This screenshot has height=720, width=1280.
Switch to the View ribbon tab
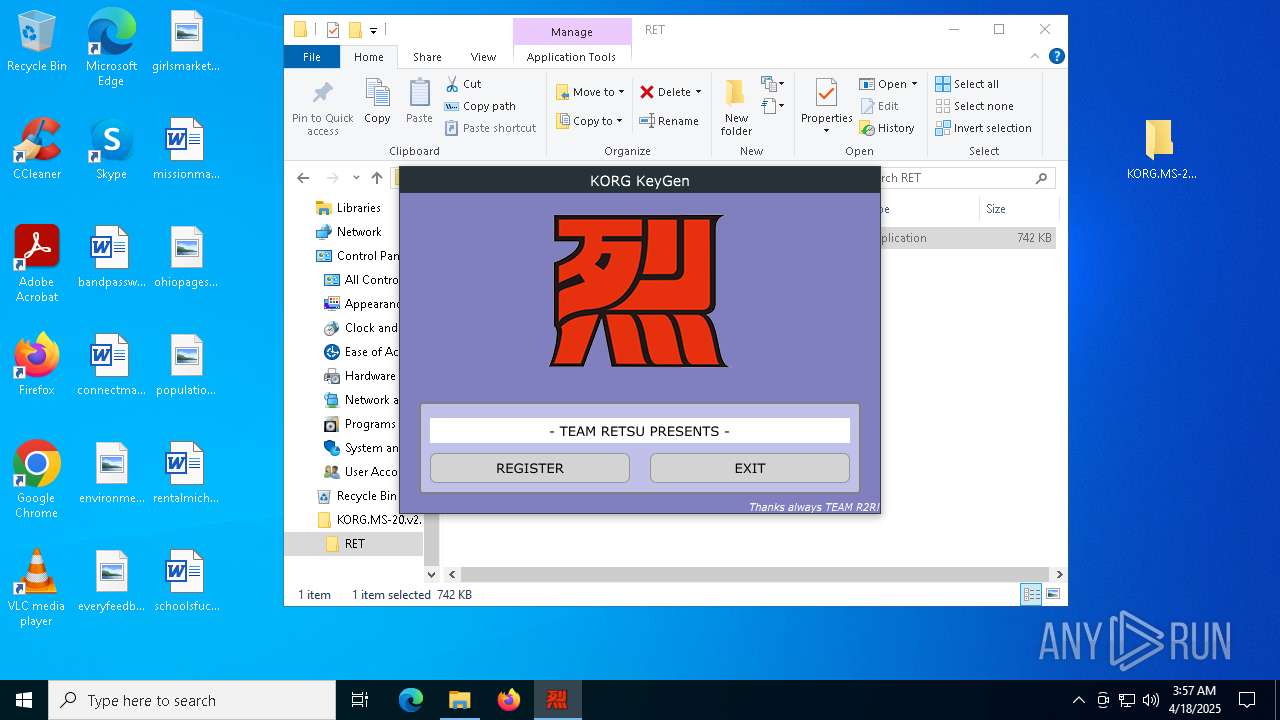[x=483, y=57]
